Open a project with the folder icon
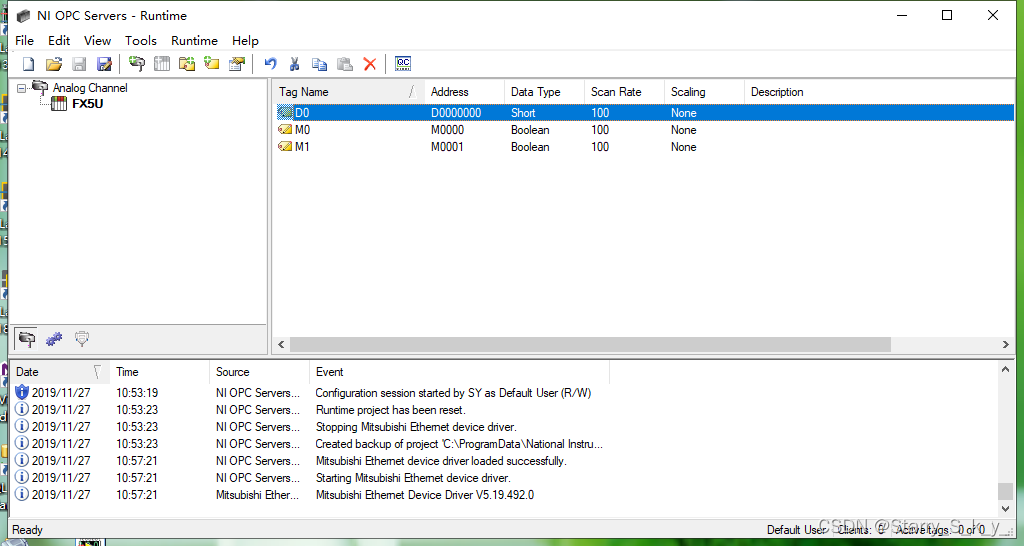The height and width of the screenshot is (546, 1024). pyautogui.click(x=54, y=64)
